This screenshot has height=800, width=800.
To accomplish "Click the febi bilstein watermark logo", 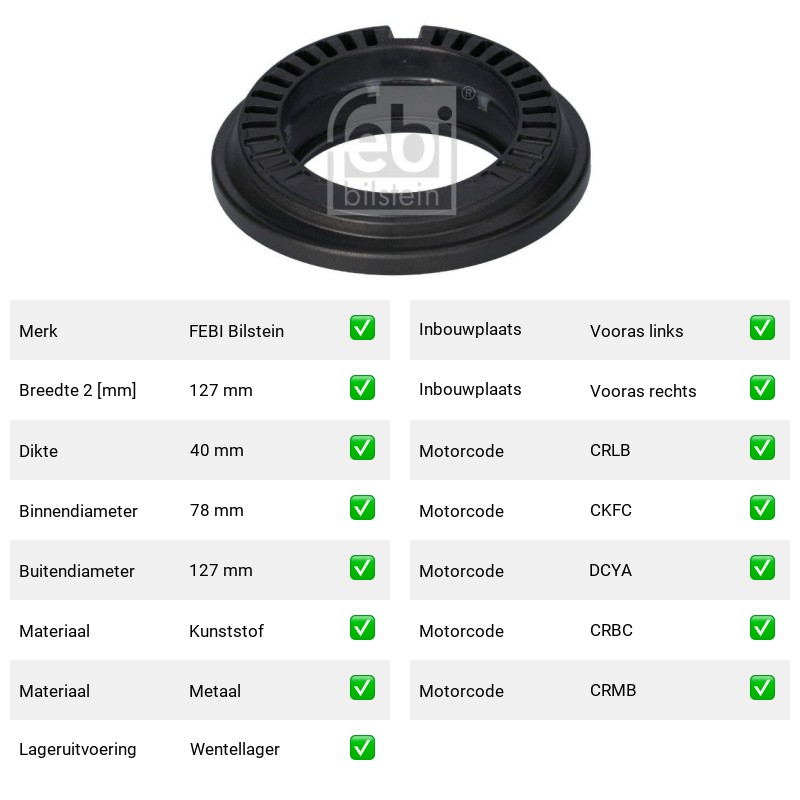I will [x=393, y=151].
